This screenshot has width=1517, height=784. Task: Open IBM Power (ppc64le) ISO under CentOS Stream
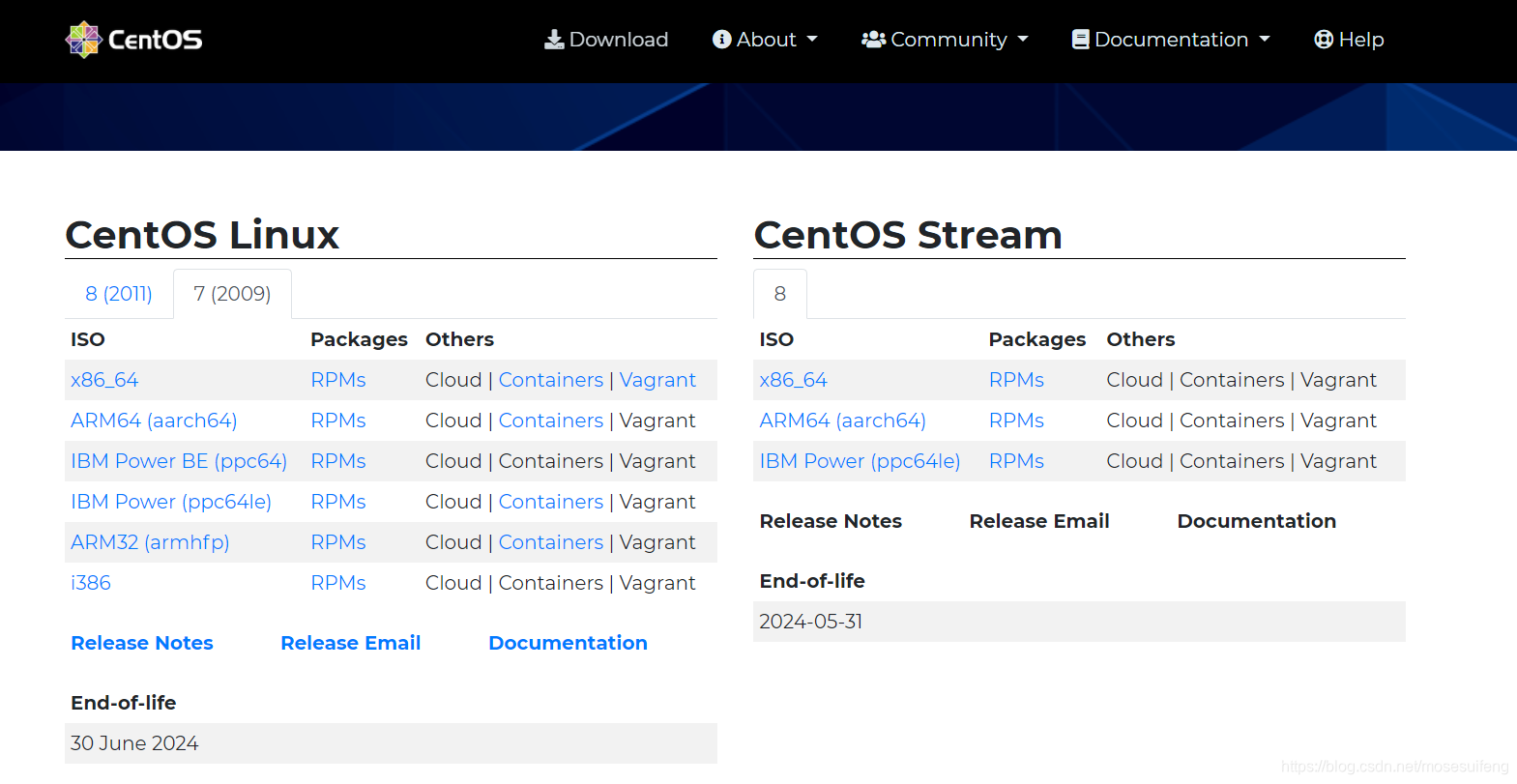[x=861, y=461]
